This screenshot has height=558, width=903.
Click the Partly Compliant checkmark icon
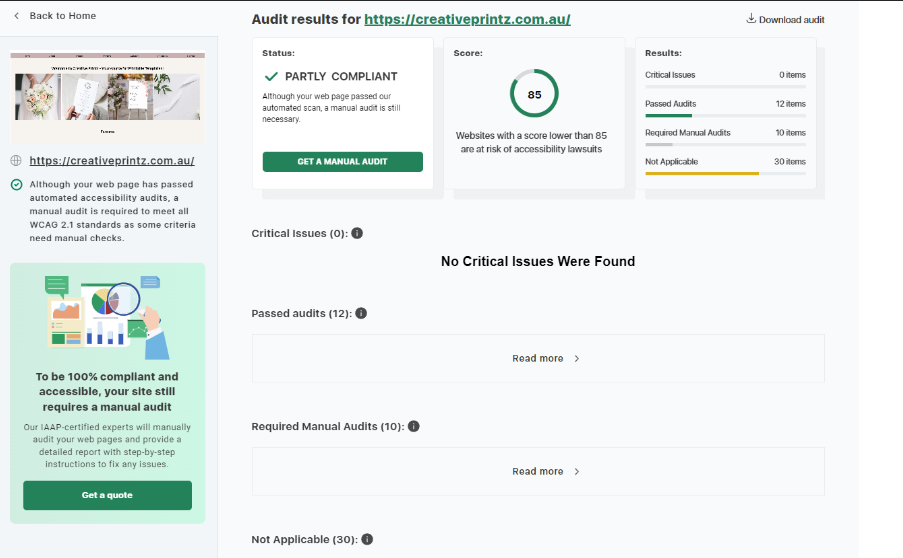(x=271, y=76)
